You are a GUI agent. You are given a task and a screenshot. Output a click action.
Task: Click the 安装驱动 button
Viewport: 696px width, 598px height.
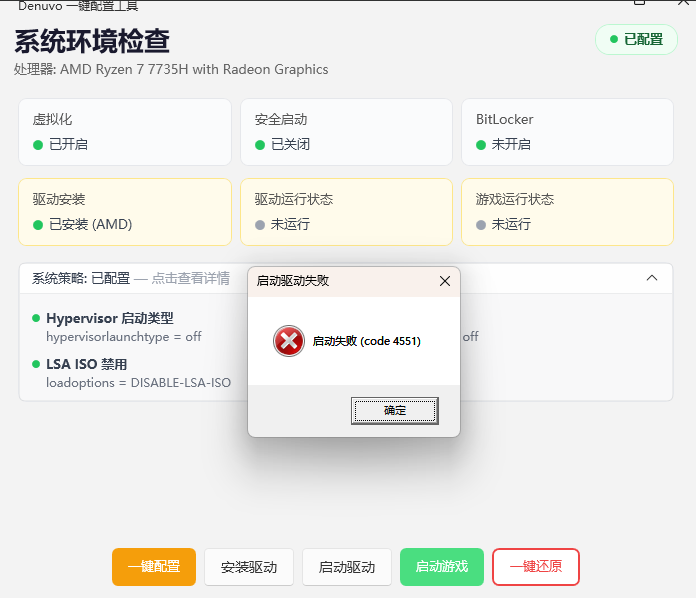point(249,567)
